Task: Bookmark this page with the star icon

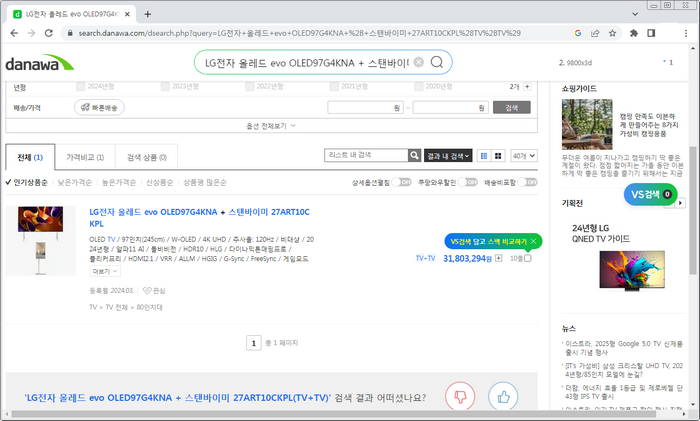Action: point(612,33)
